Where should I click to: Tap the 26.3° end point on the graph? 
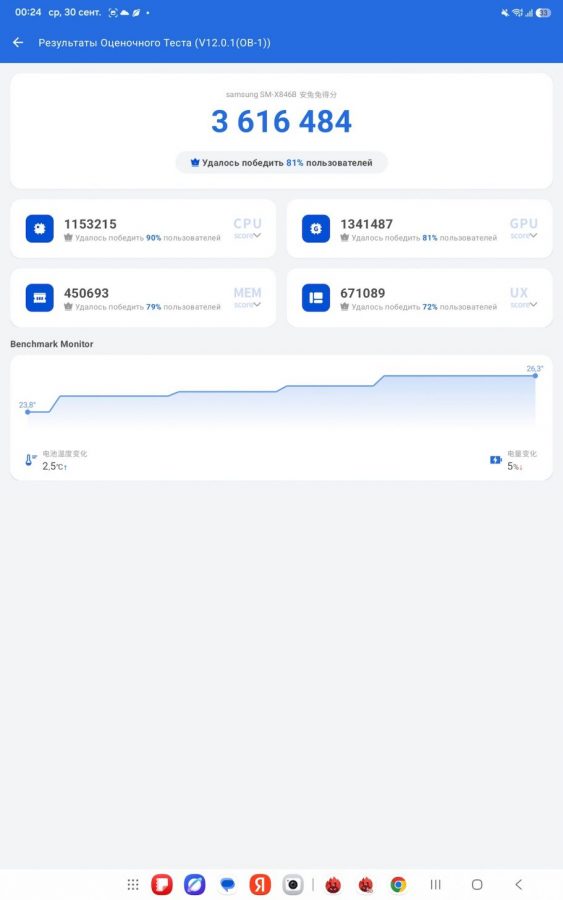535,375
